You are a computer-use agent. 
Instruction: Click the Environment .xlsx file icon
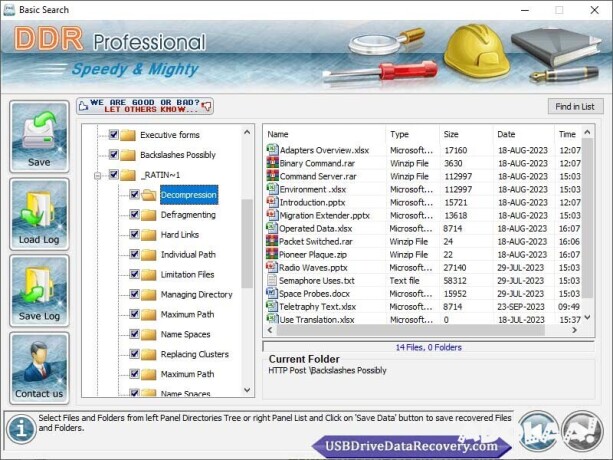(272, 189)
